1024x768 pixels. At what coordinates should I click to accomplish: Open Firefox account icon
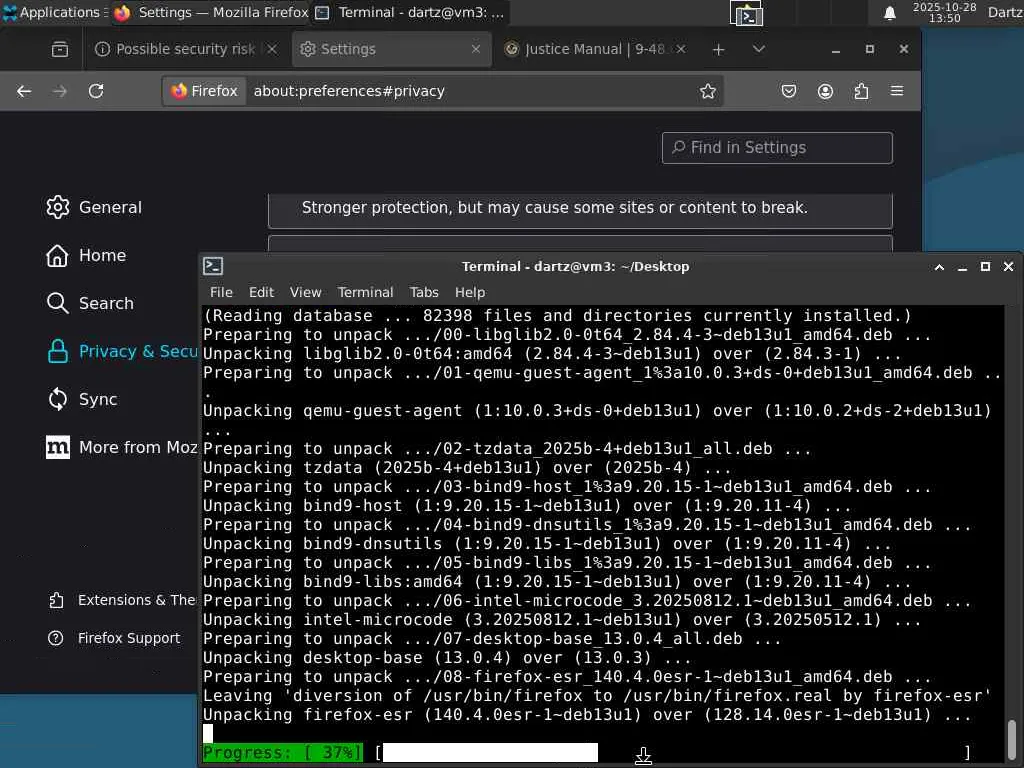[825, 91]
